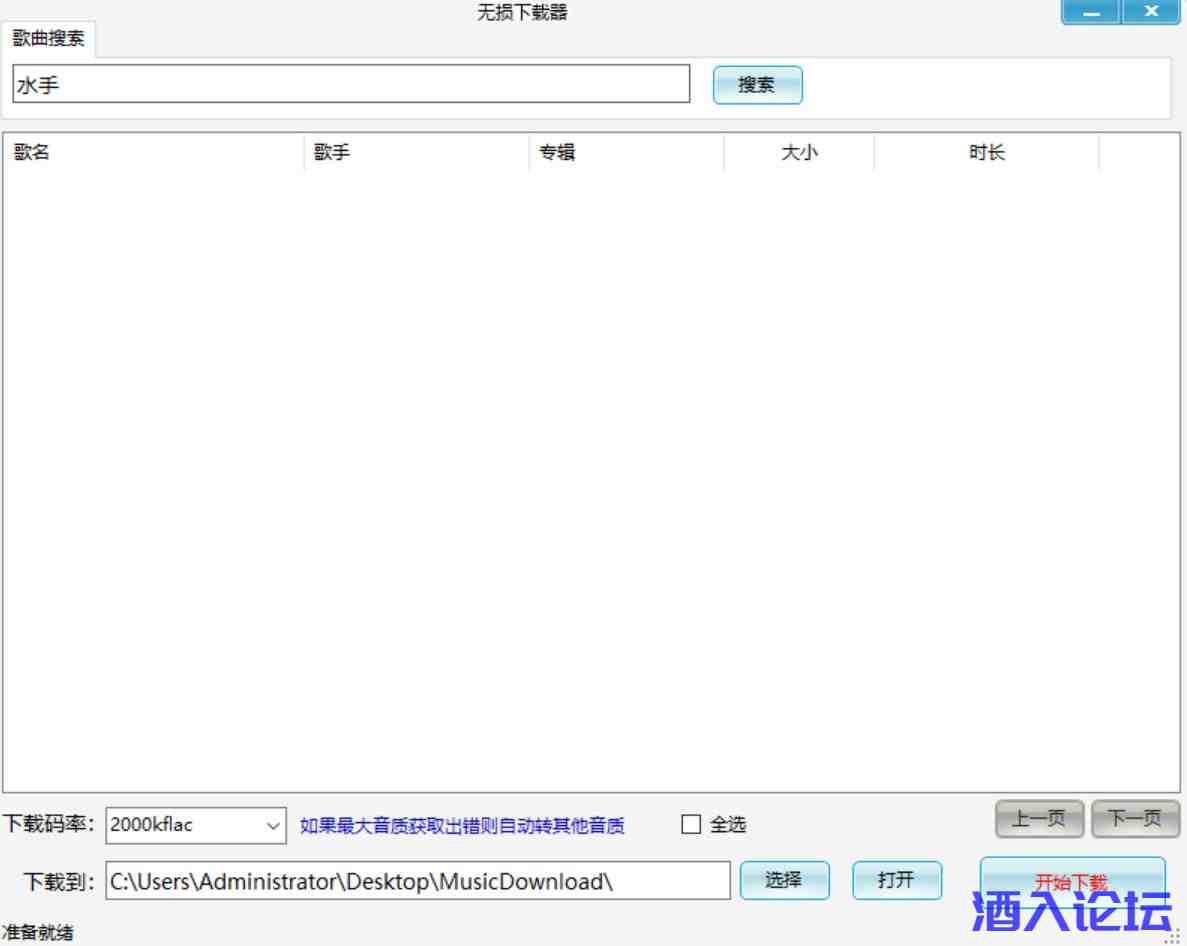This screenshot has height=946, width=1187.
Task: Open the 下载码率 bitrate dropdown
Action: click(x=196, y=825)
